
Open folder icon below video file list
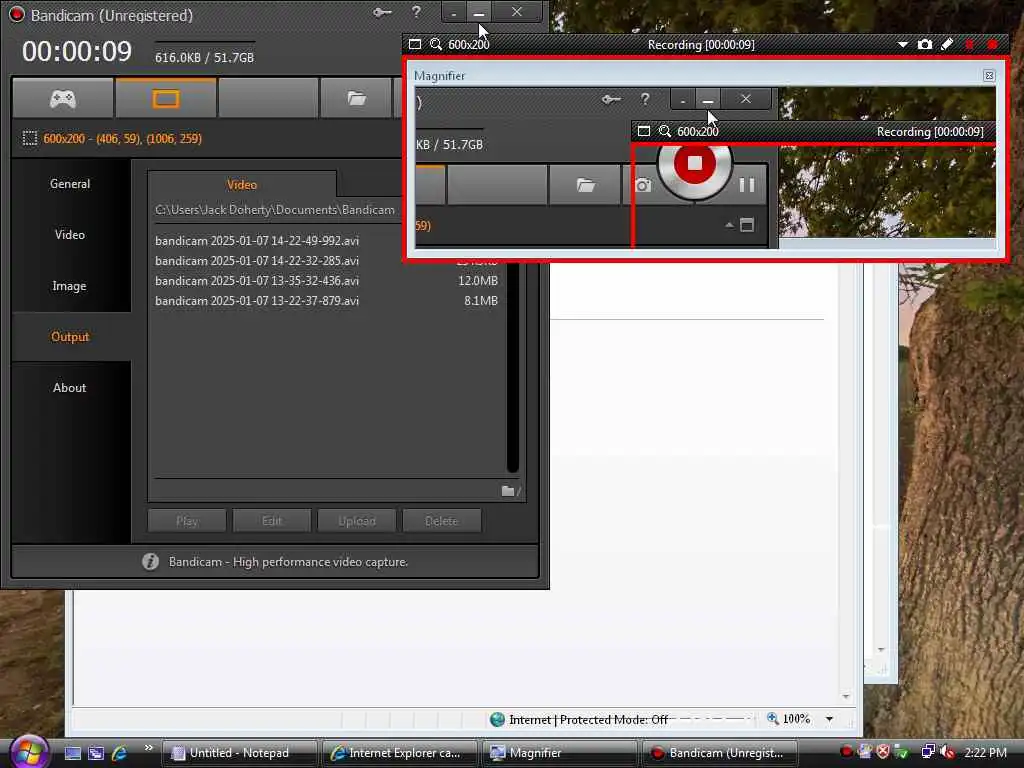click(x=507, y=490)
